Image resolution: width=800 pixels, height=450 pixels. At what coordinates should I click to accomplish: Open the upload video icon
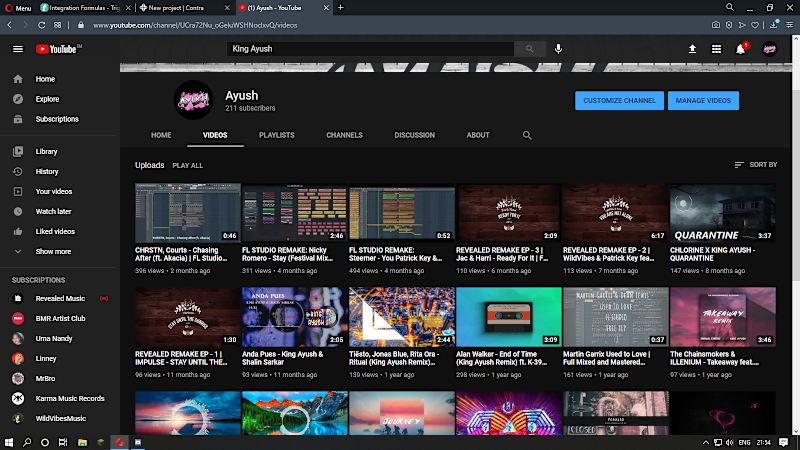692,49
